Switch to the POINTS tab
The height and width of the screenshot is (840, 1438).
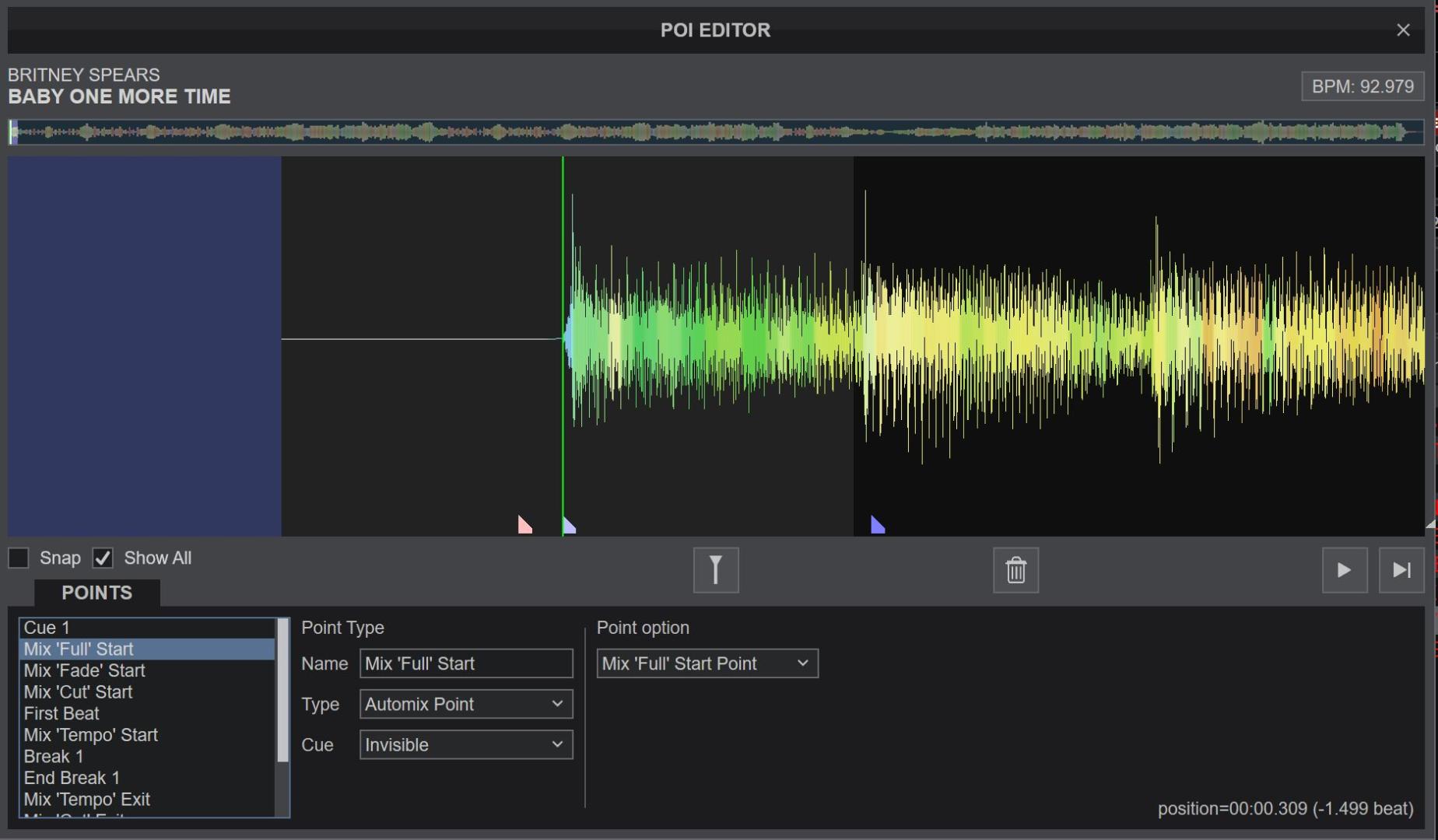coord(97,593)
